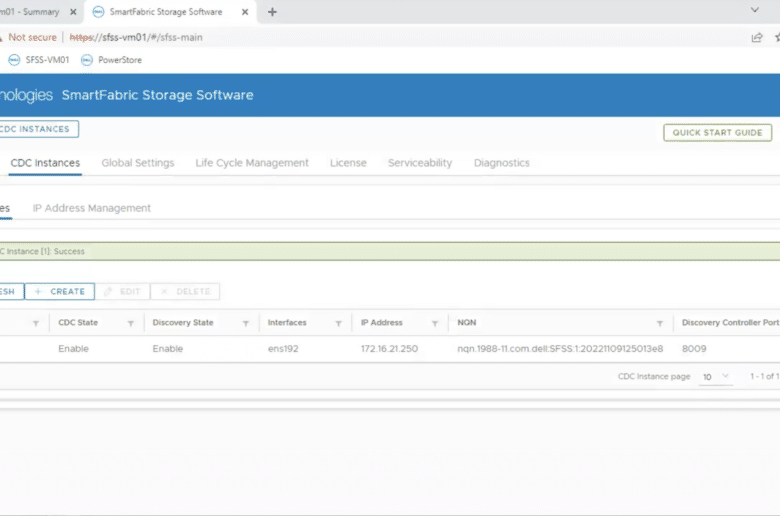Screen dimensions: 780x516
Task: Sort by Discovery Controller Port header
Action: click(730, 322)
